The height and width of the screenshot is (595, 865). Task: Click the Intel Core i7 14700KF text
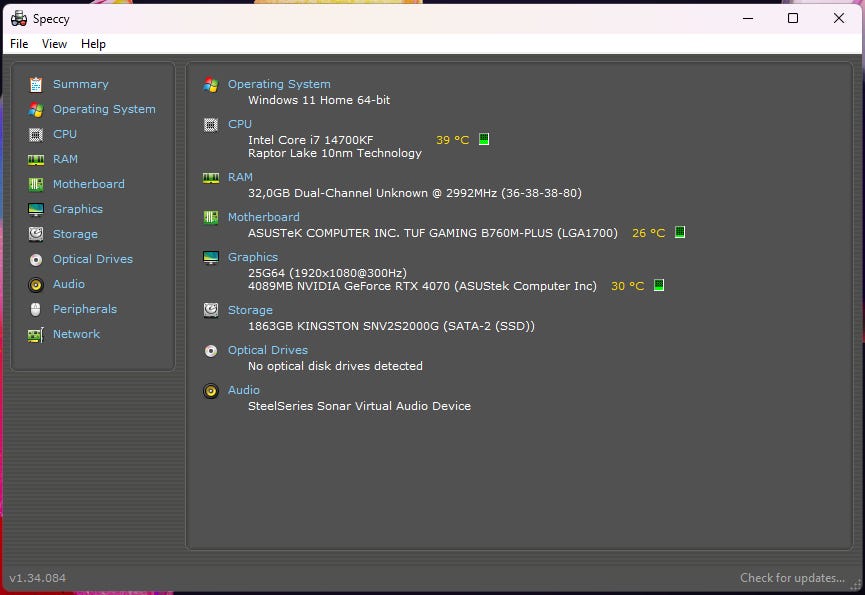311,140
